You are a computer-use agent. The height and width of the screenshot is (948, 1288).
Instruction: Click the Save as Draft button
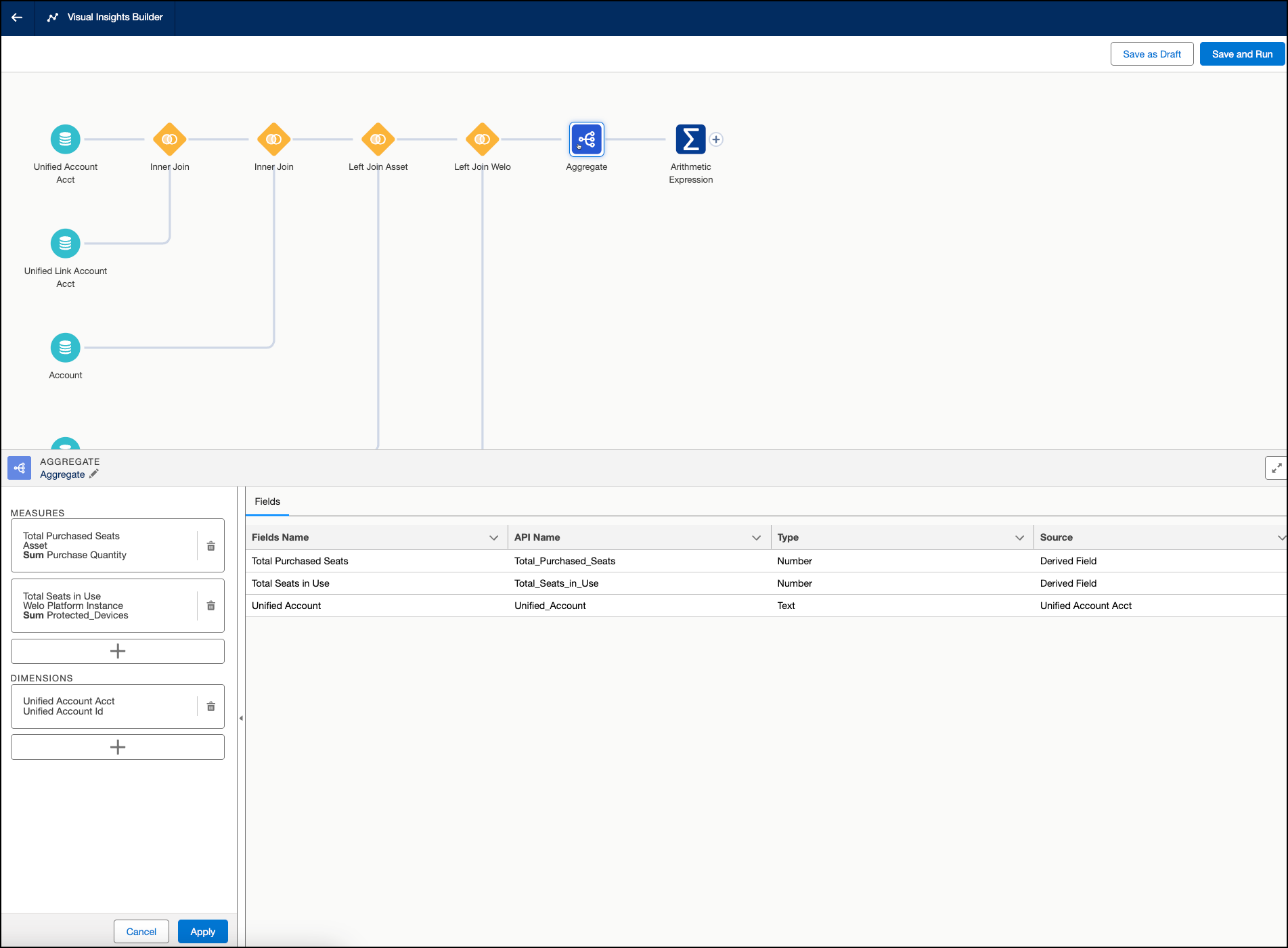point(1151,54)
